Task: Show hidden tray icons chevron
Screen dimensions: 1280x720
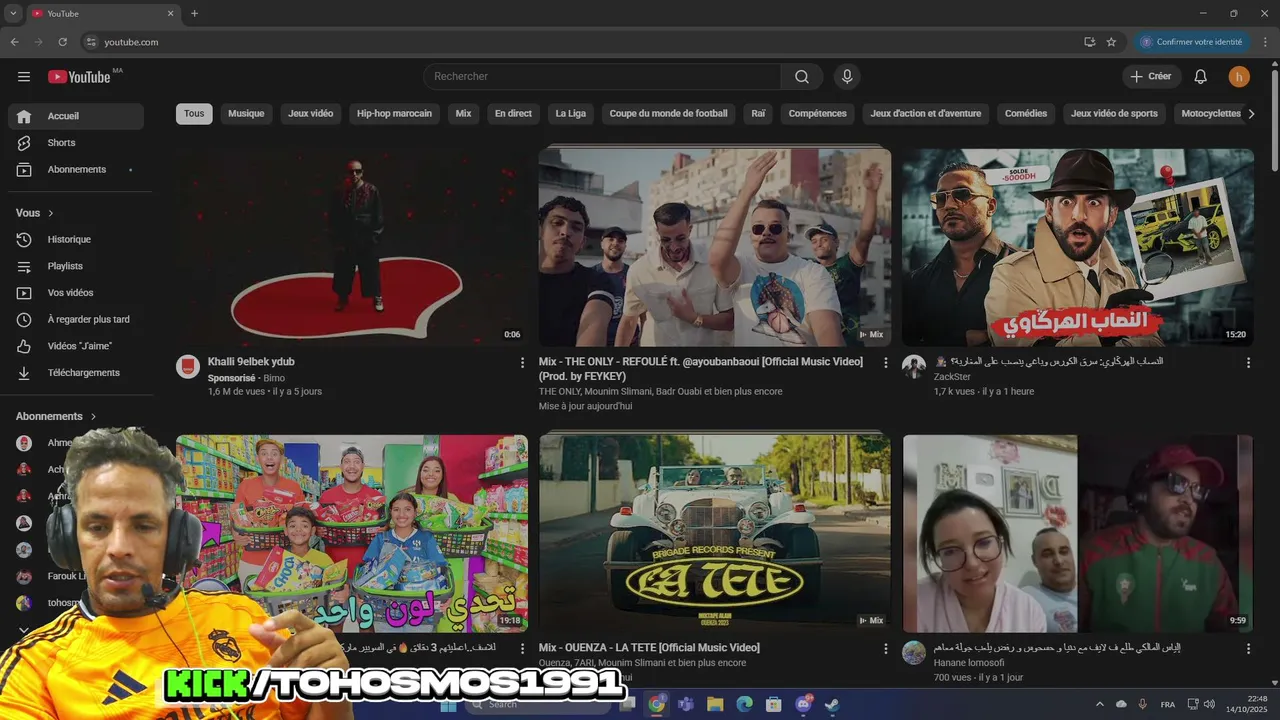Action: coord(1100,704)
